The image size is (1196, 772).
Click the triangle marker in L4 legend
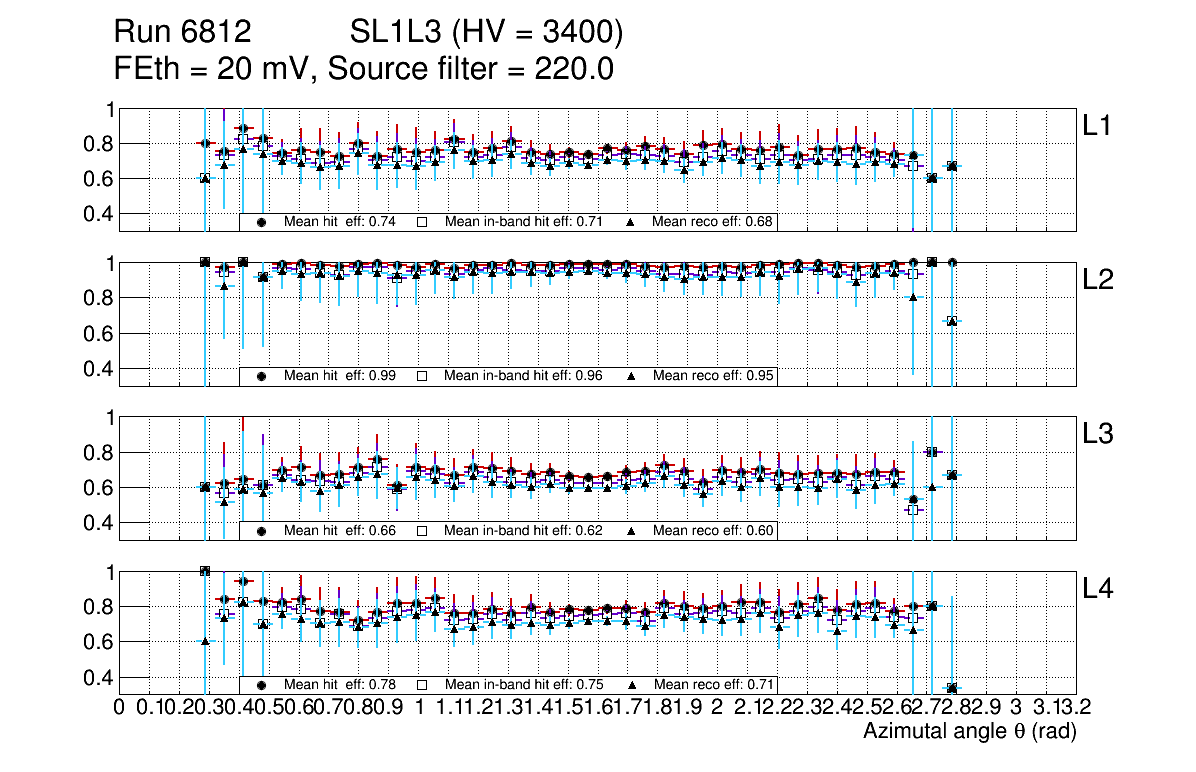[632, 685]
